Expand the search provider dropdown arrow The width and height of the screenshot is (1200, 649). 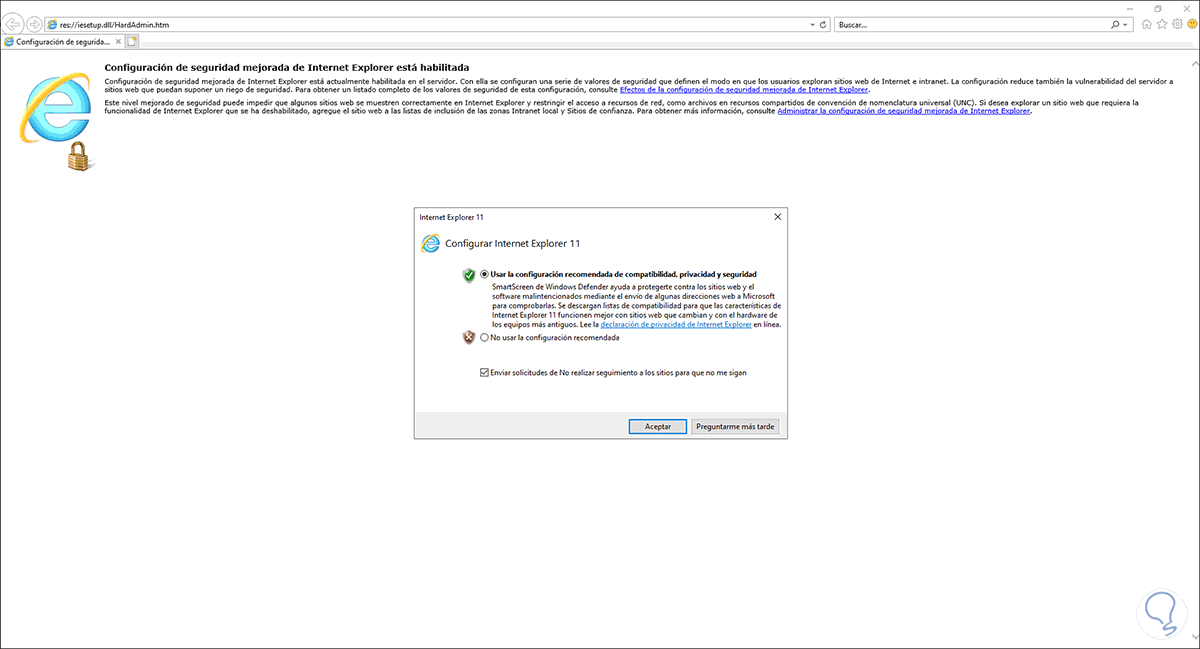[x=1125, y=24]
